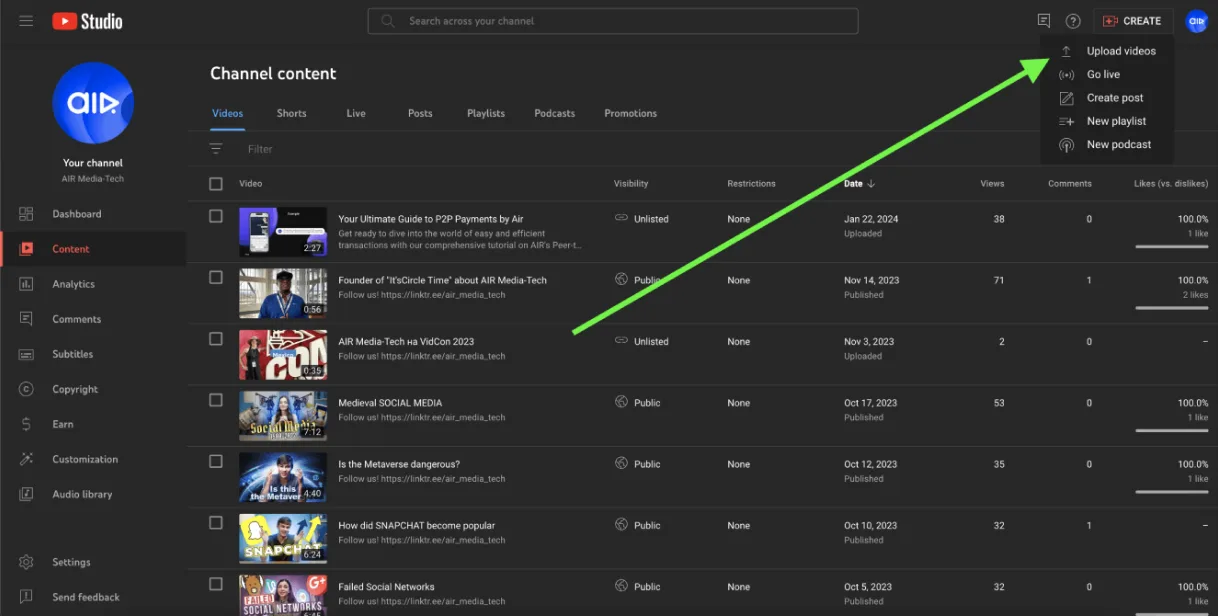
Task: Click the filter lines icon
Action: coord(216,149)
